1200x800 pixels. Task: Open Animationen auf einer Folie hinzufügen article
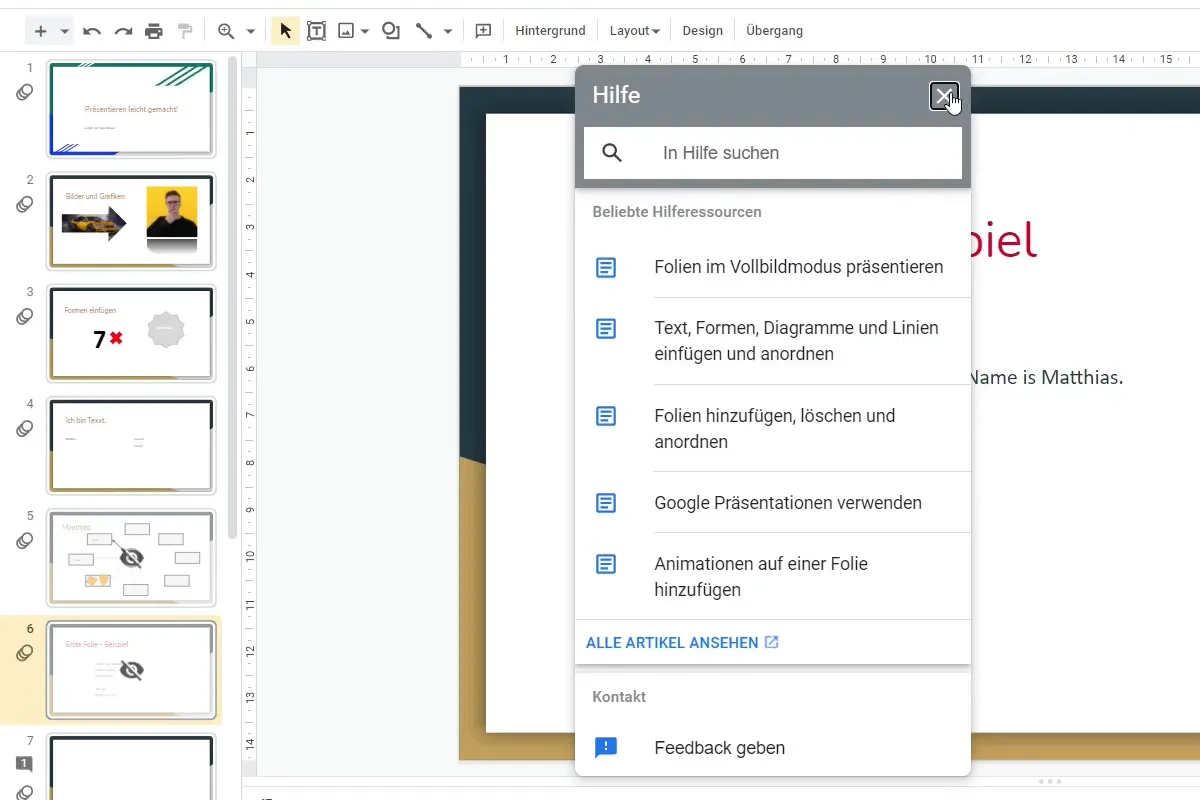pyautogui.click(x=773, y=576)
